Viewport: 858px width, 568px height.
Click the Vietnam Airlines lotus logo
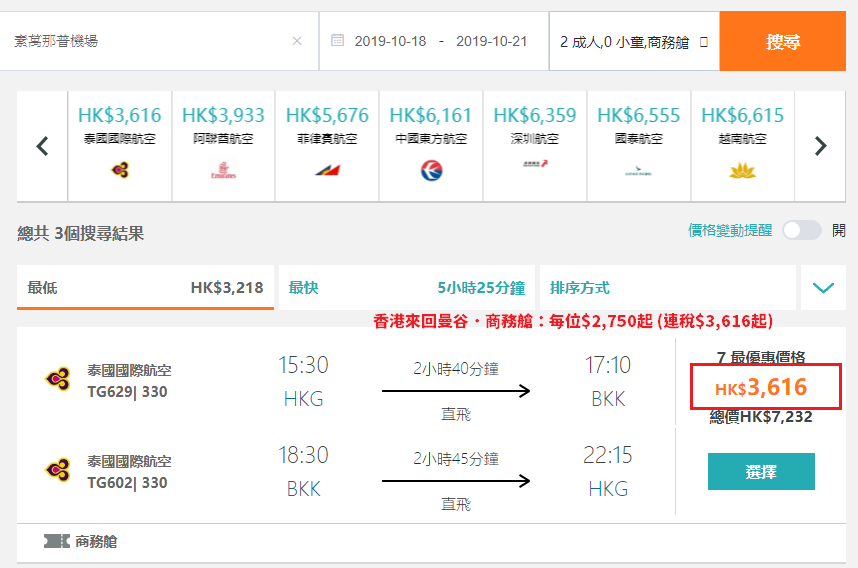[x=743, y=171]
